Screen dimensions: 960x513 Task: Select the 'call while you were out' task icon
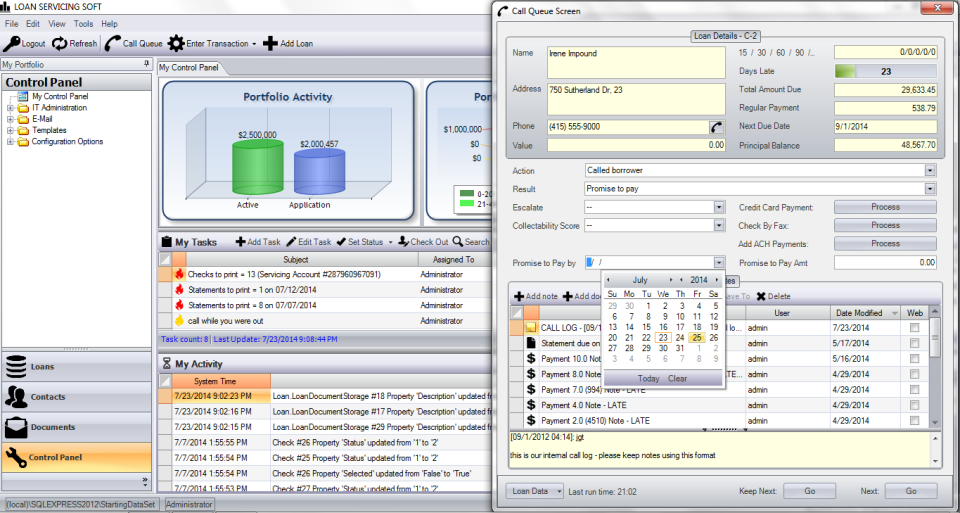click(x=179, y=320)
